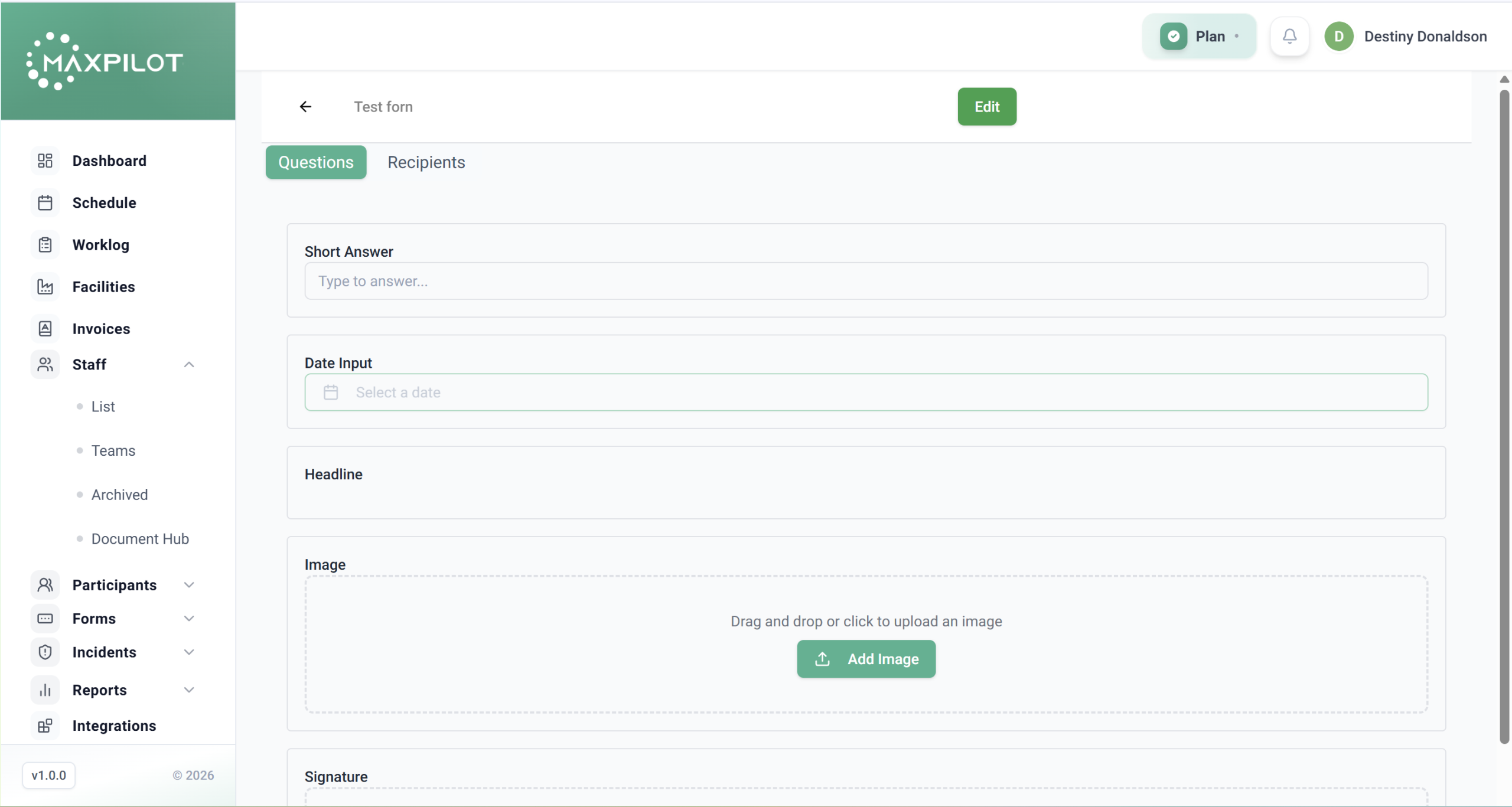Click the Schedule calendar icon
1512x807 pixels.
(45, 203)
